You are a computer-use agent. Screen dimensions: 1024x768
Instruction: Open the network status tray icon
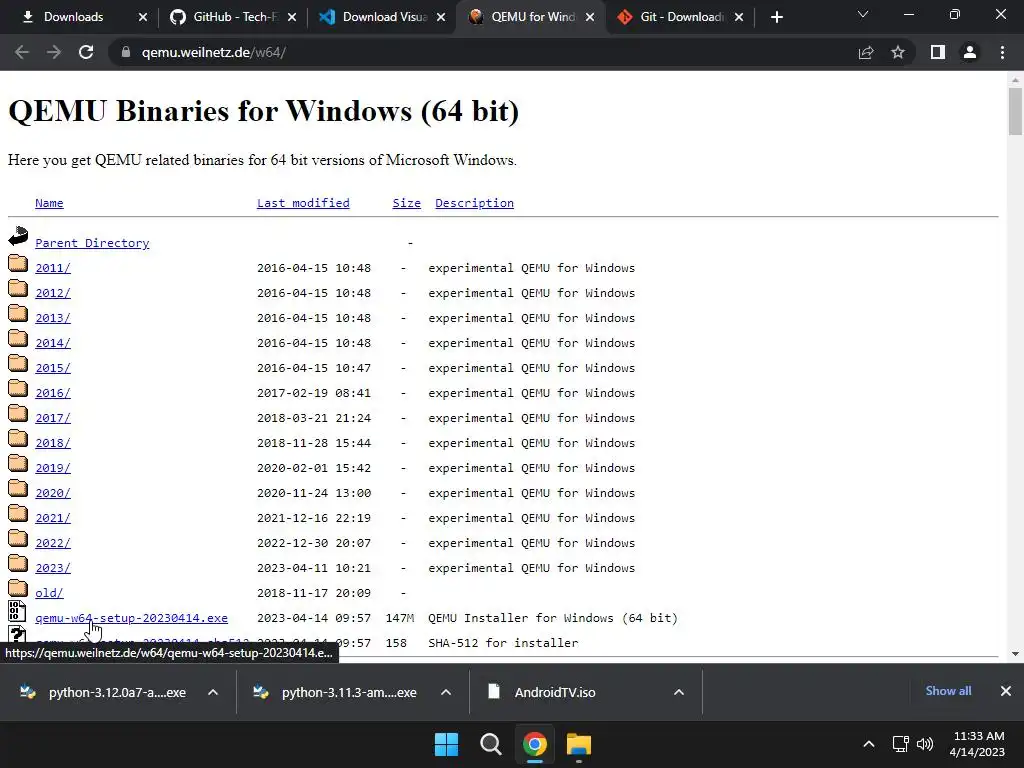[x=901, y=744]
